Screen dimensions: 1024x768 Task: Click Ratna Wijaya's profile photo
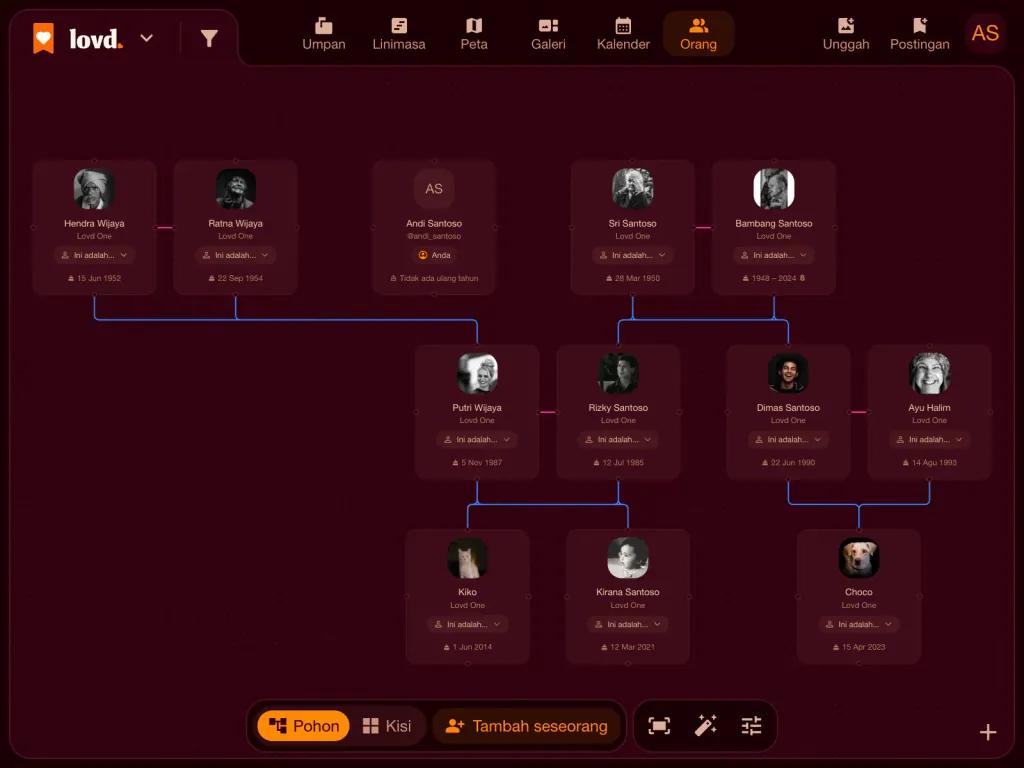click(235, 189)
